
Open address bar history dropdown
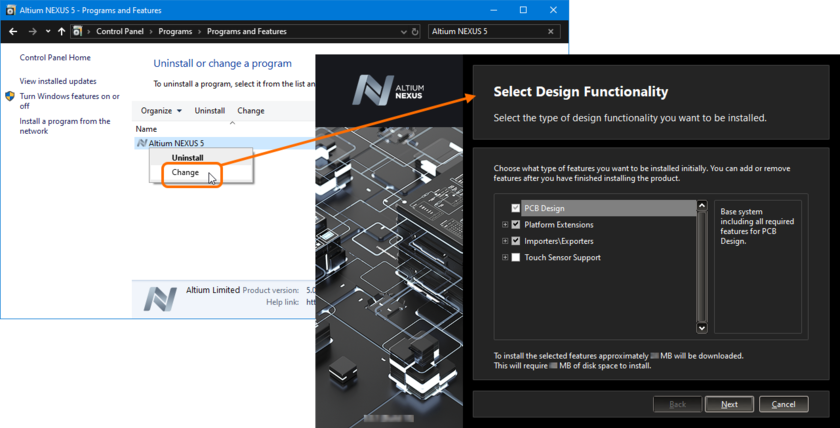pyautogui.click(x=404, y=32)
